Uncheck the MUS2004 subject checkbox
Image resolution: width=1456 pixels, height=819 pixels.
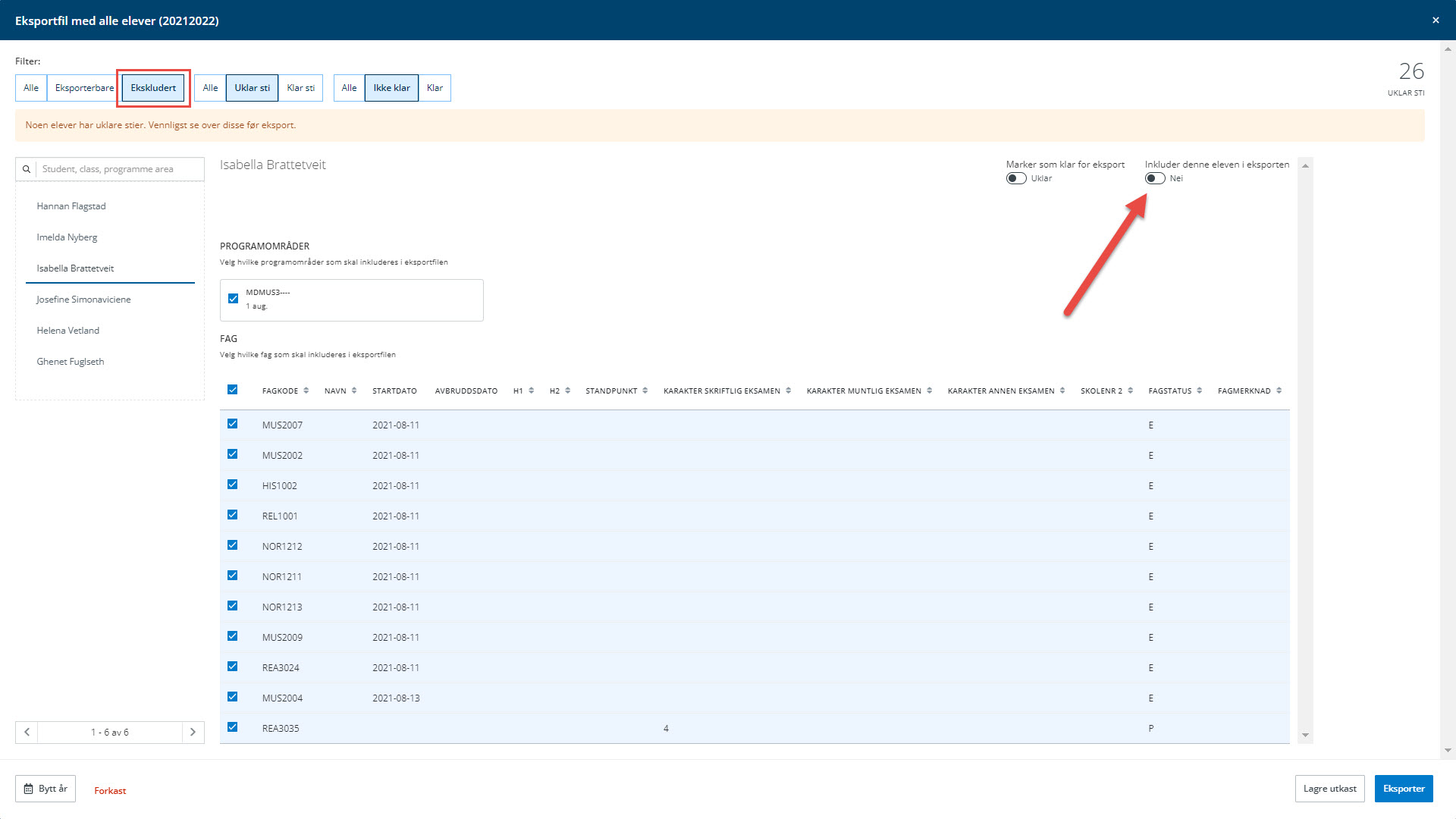pyautogui.click(x=233, y=697)
